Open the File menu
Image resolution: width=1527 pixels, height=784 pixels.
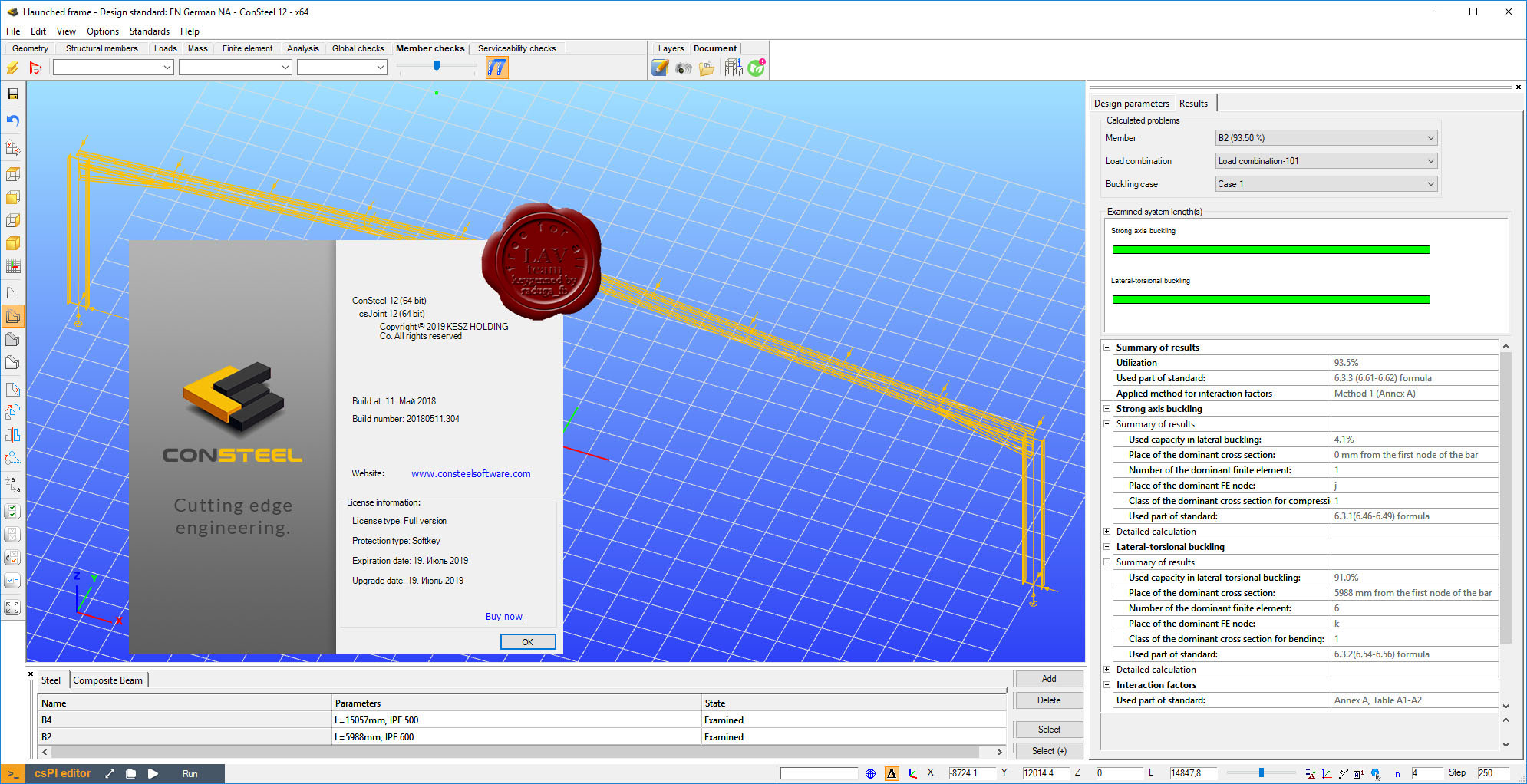point(13,31)
